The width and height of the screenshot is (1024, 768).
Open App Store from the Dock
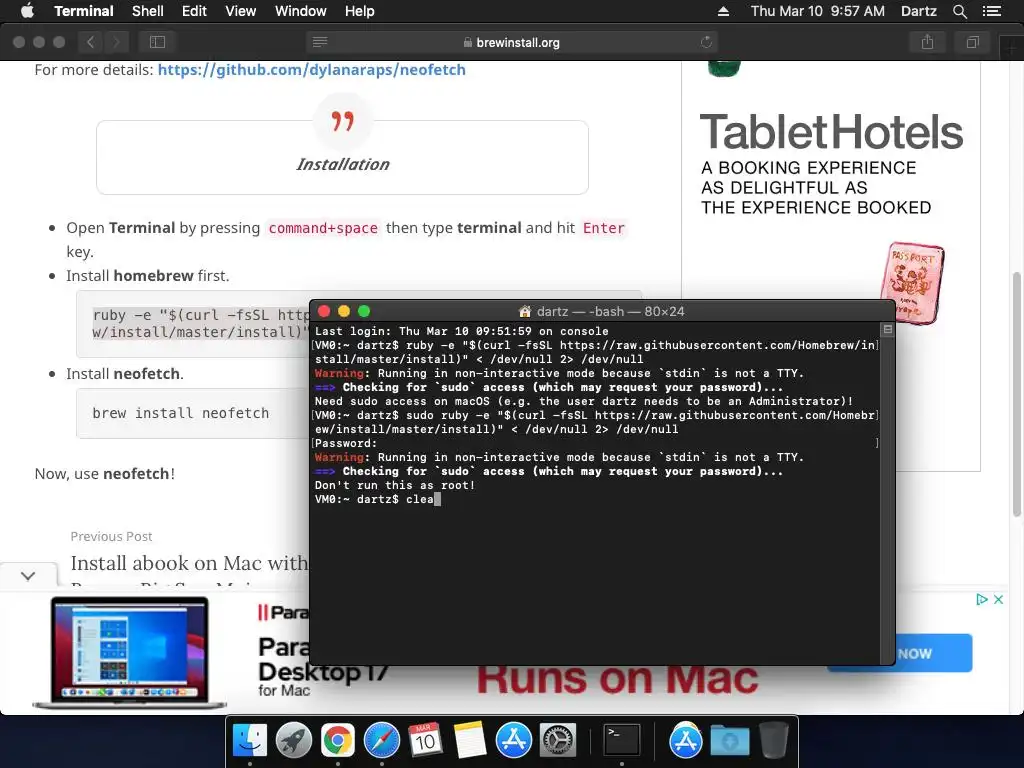click(513, 741)
